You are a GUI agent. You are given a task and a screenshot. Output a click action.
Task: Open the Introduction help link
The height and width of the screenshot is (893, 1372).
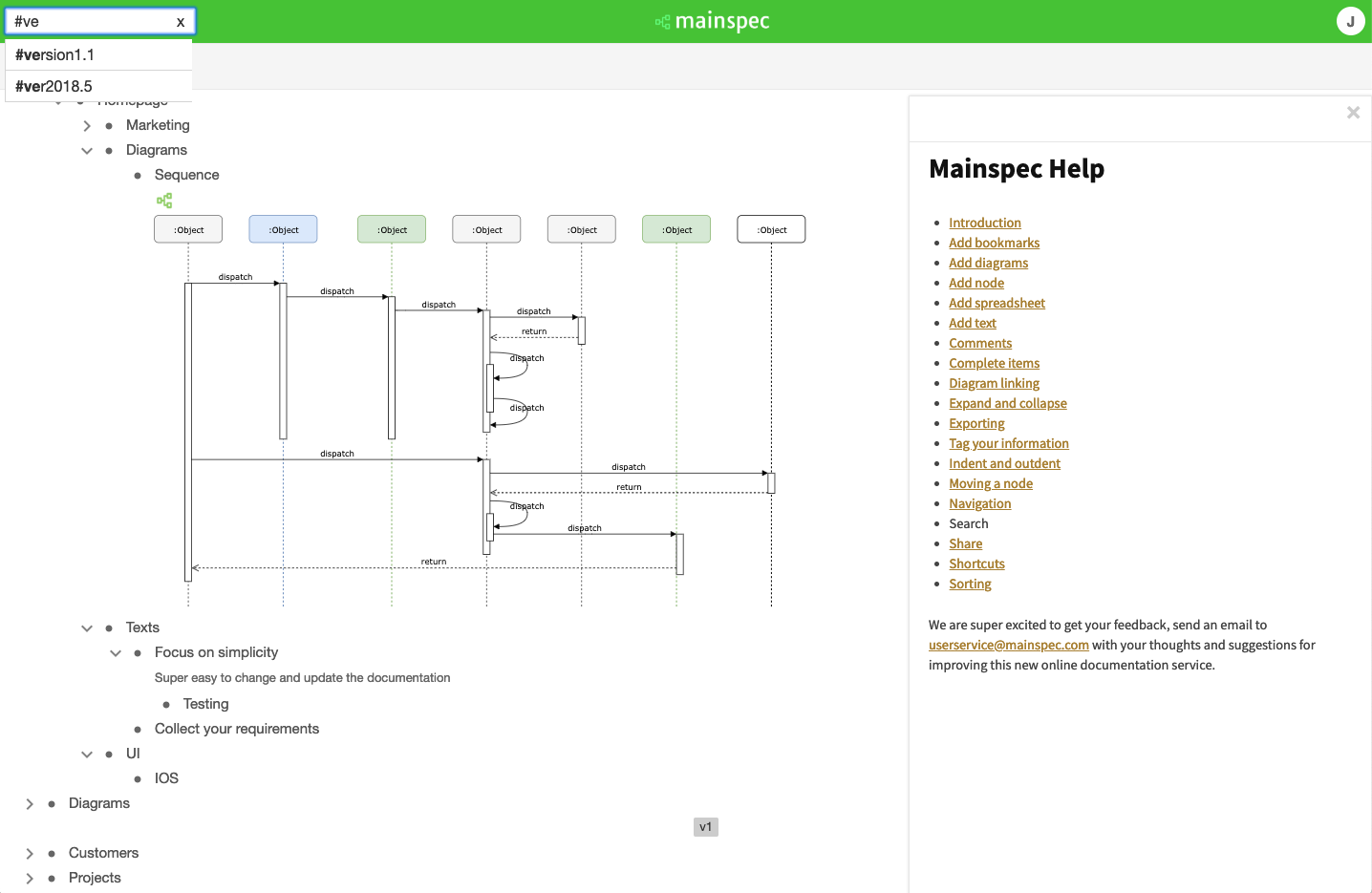985,223
